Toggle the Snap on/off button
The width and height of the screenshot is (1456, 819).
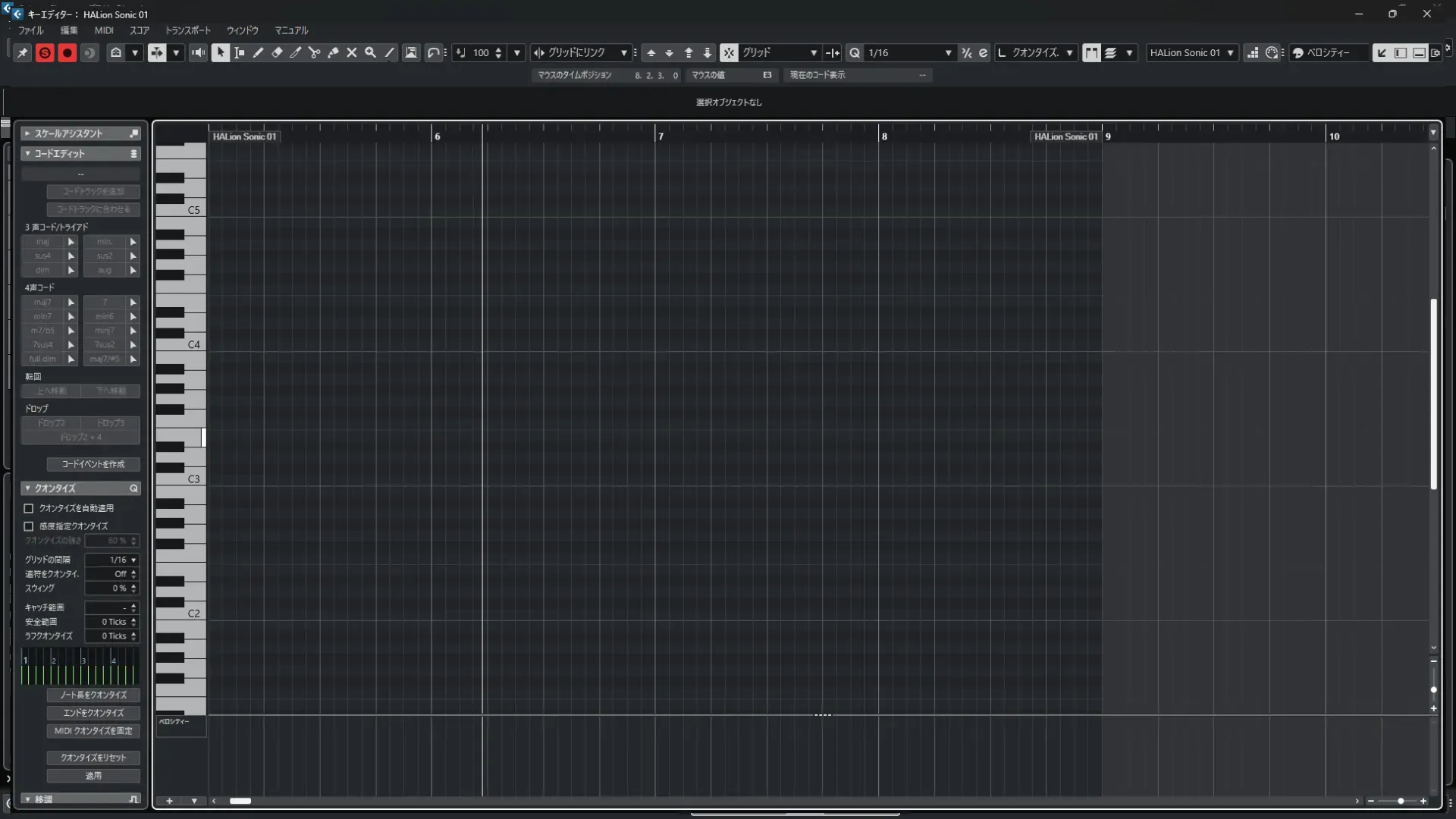pyautogui.click(x=729, y=52)
